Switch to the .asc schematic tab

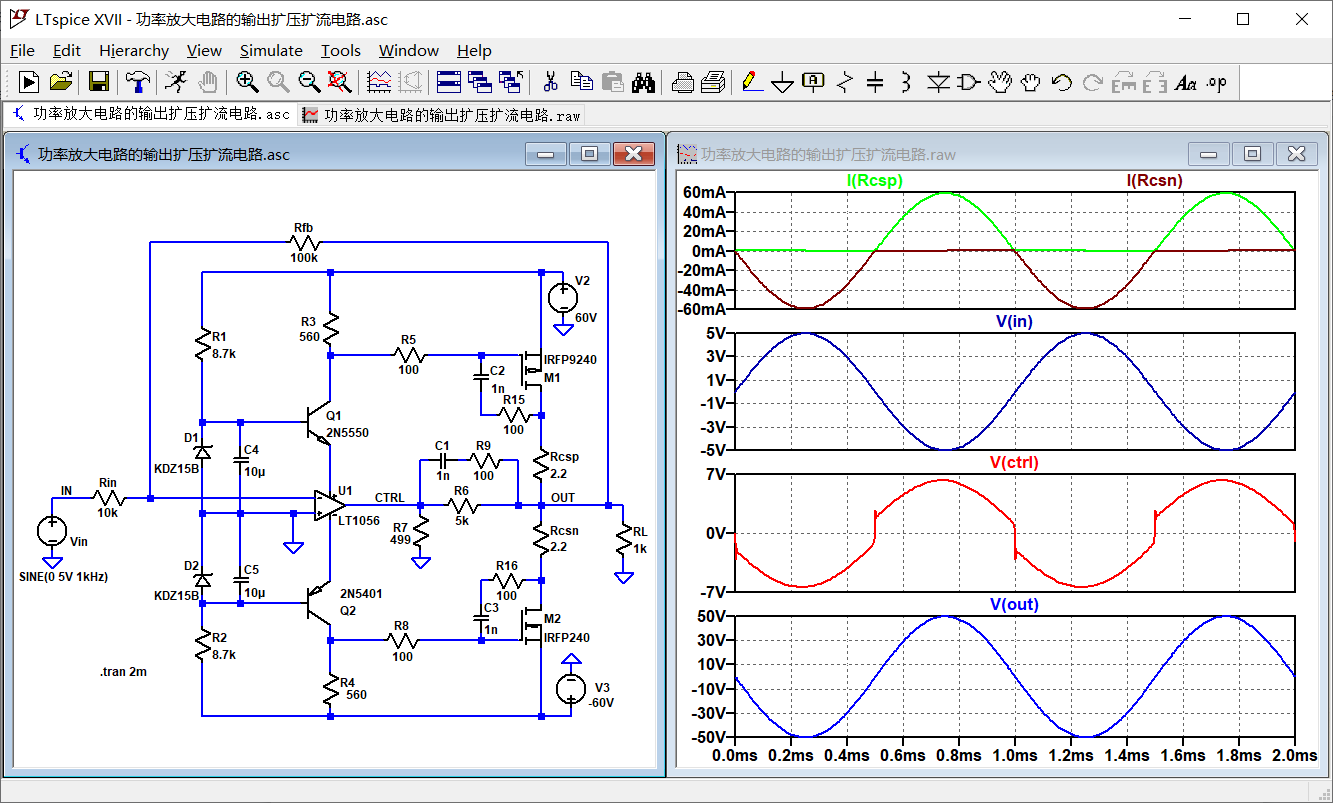click(150, 115)
